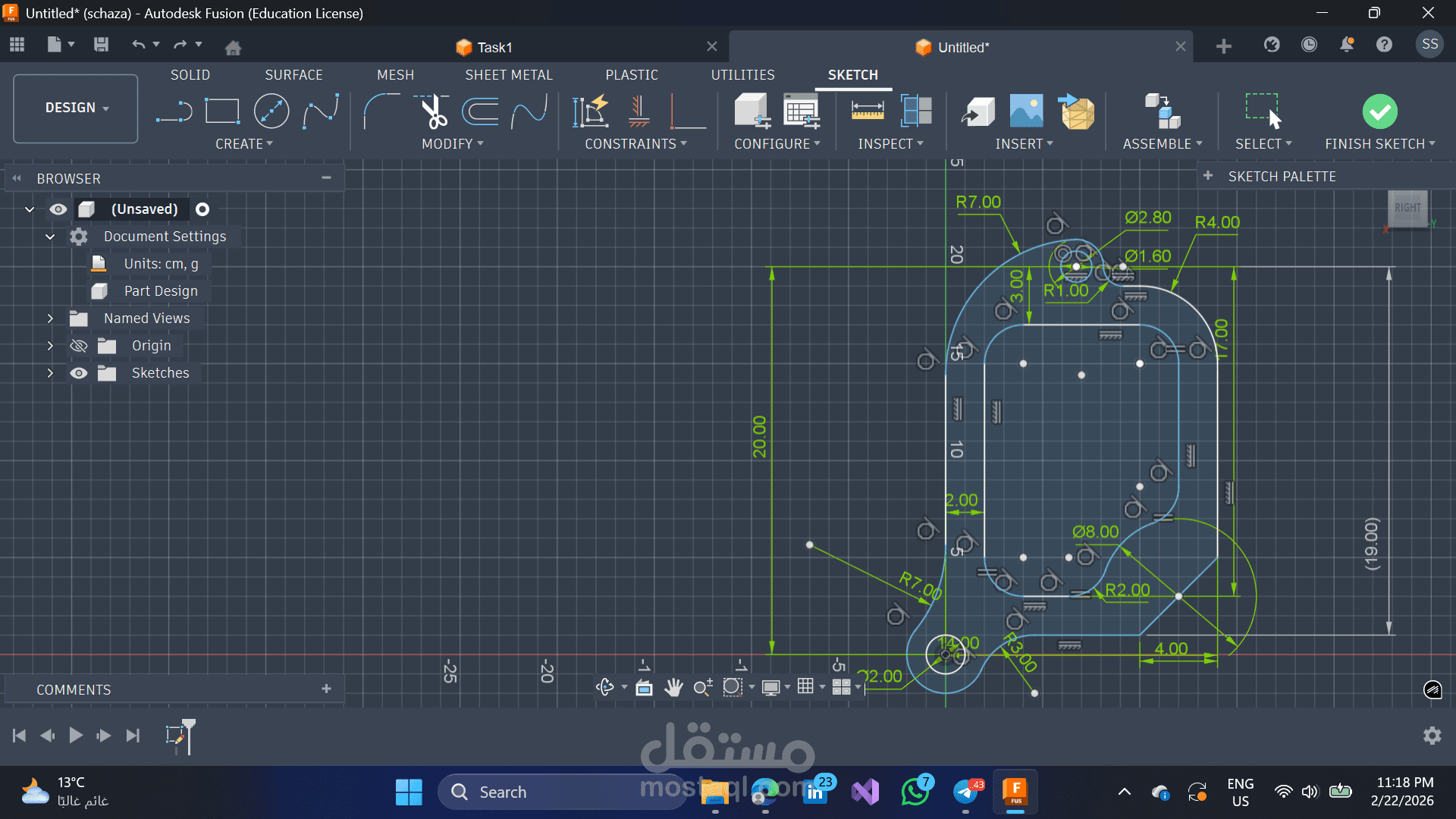
Task: Switch to the SHEET METAL tab
Action: [509, 75]
